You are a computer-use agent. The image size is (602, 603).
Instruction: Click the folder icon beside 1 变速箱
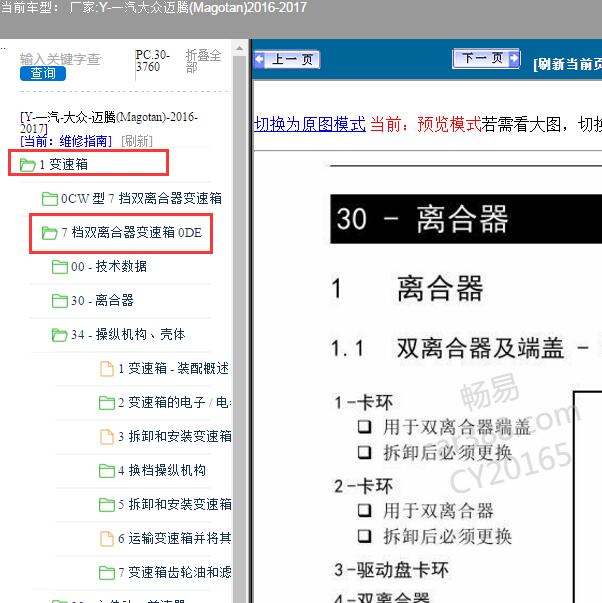[28, 165]
